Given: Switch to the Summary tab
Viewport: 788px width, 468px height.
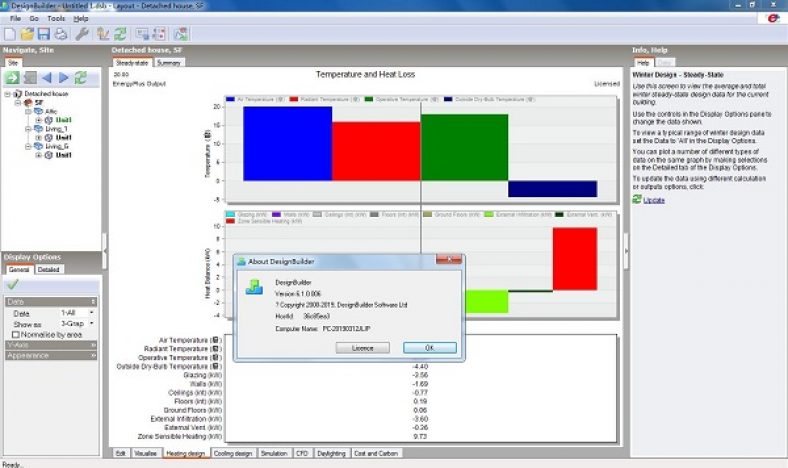Looking at the screenshot, I should pos(168,63).
